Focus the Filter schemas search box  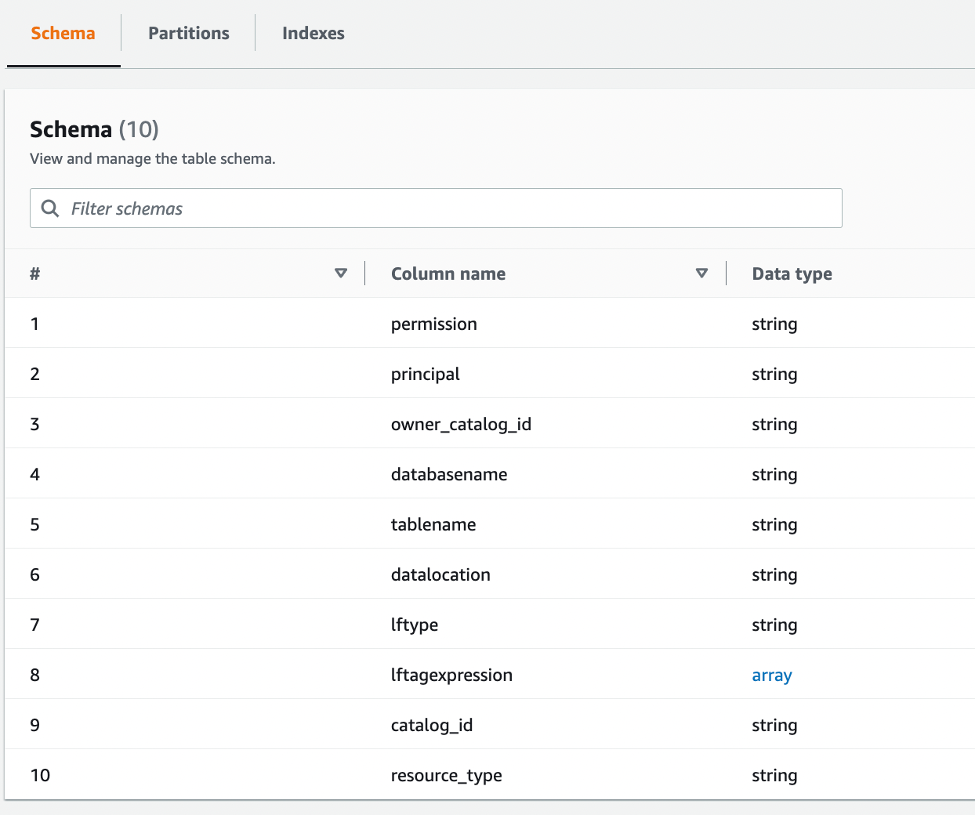tap(450, 209)
